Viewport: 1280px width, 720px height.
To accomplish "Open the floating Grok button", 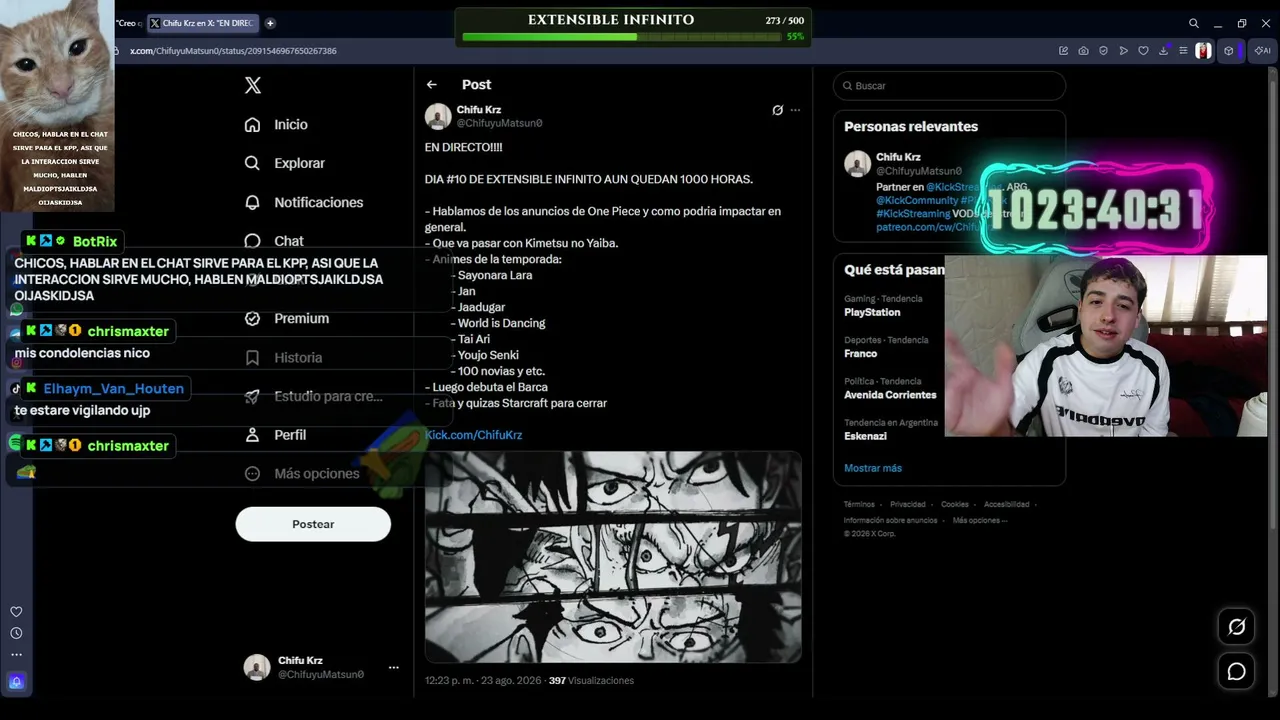I will click(1237, 627).
